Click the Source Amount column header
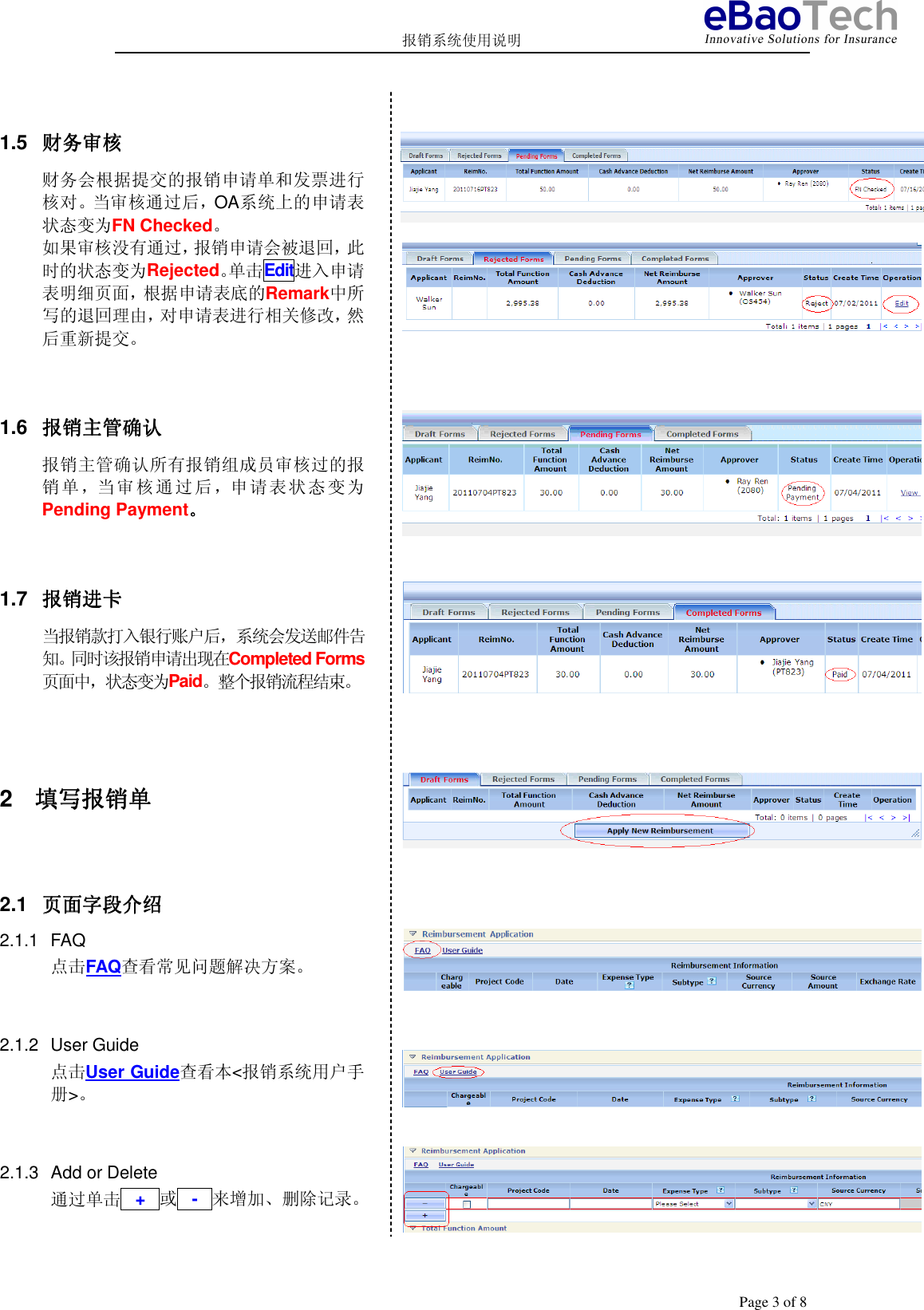This screenshot has height=1310, width=924. pyautogui.click(x=823, y=981)
